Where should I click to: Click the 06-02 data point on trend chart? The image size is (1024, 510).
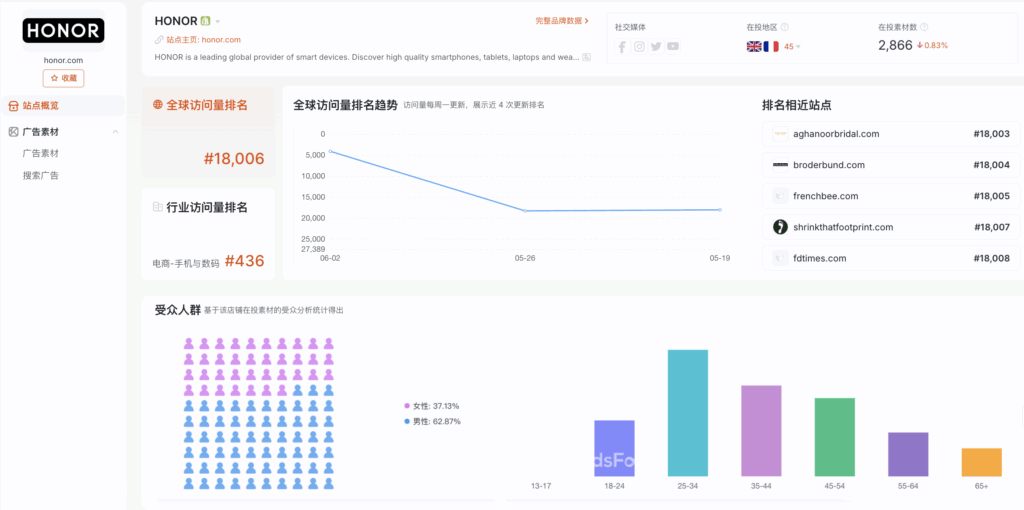point(330,151)
